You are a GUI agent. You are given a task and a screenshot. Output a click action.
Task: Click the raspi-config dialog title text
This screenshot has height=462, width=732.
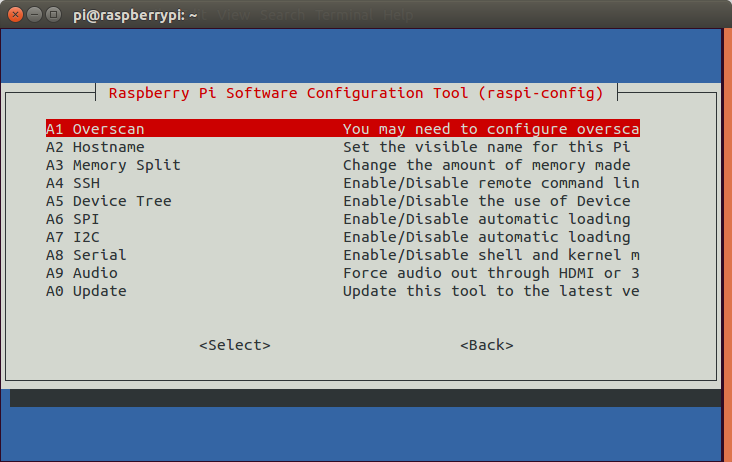(356, 93)
